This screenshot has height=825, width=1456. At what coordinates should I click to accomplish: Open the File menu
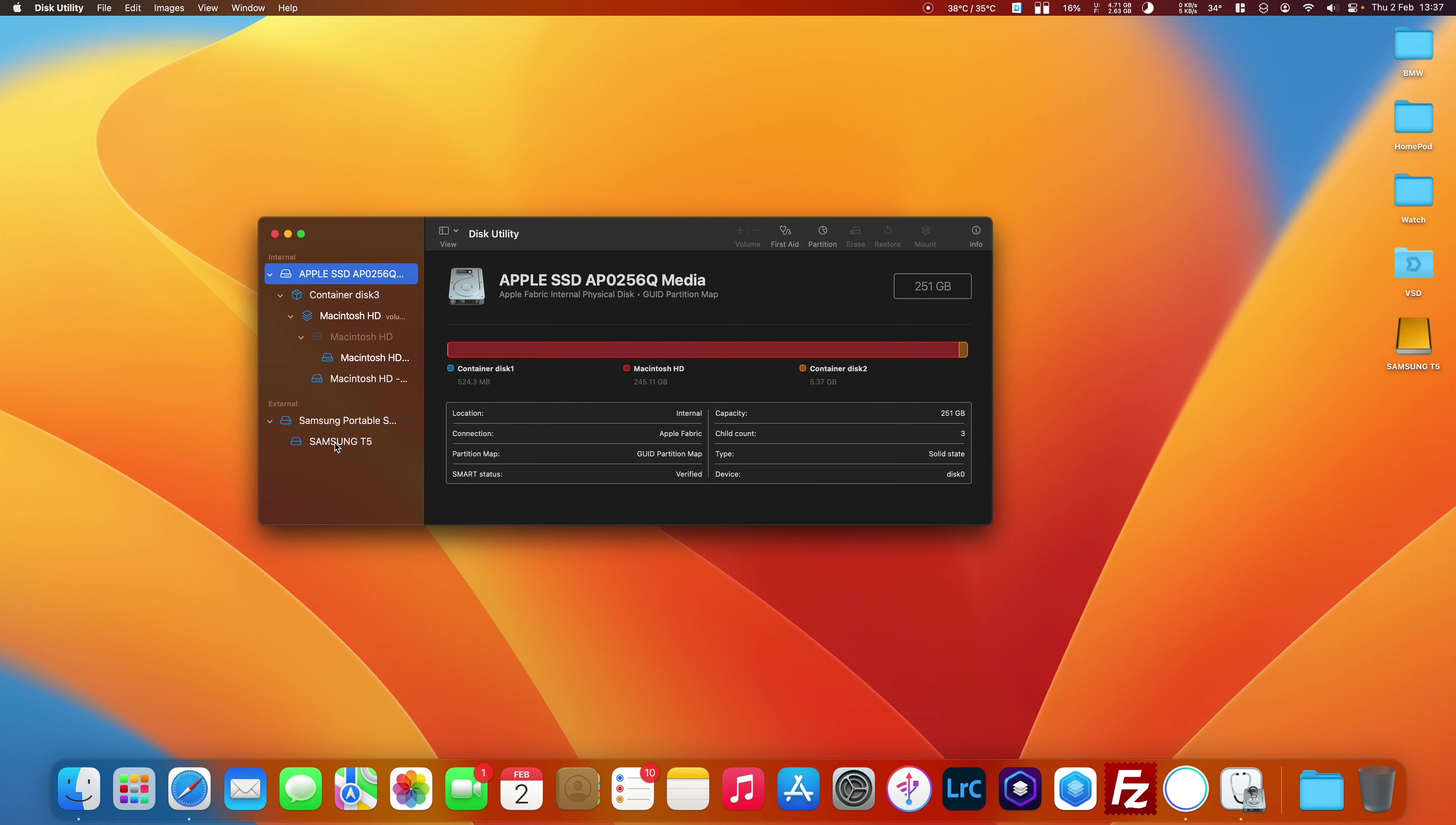pos(104,8)
